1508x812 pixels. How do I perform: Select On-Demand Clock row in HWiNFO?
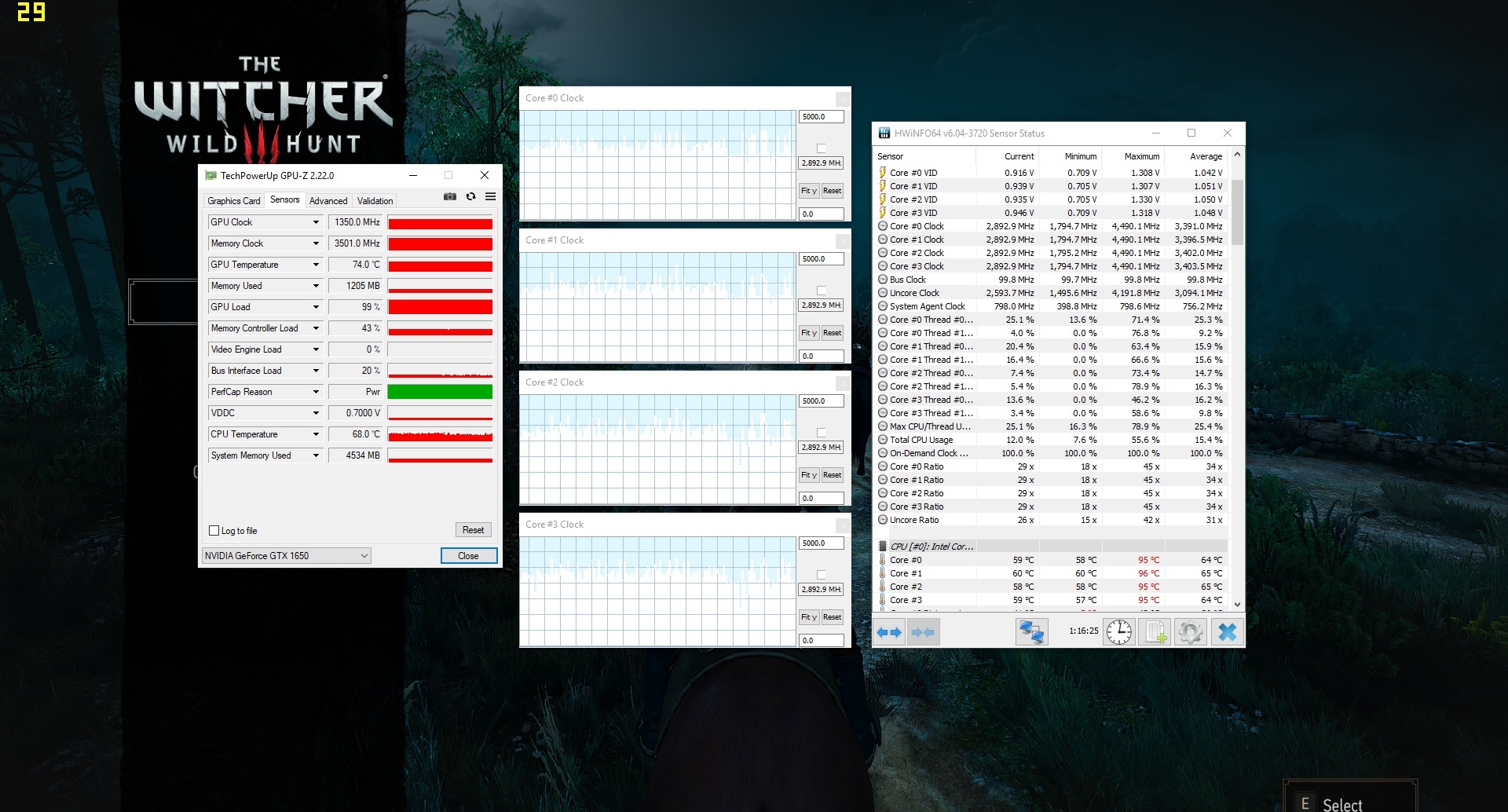pyautogui.click(x=1051, y=453)
